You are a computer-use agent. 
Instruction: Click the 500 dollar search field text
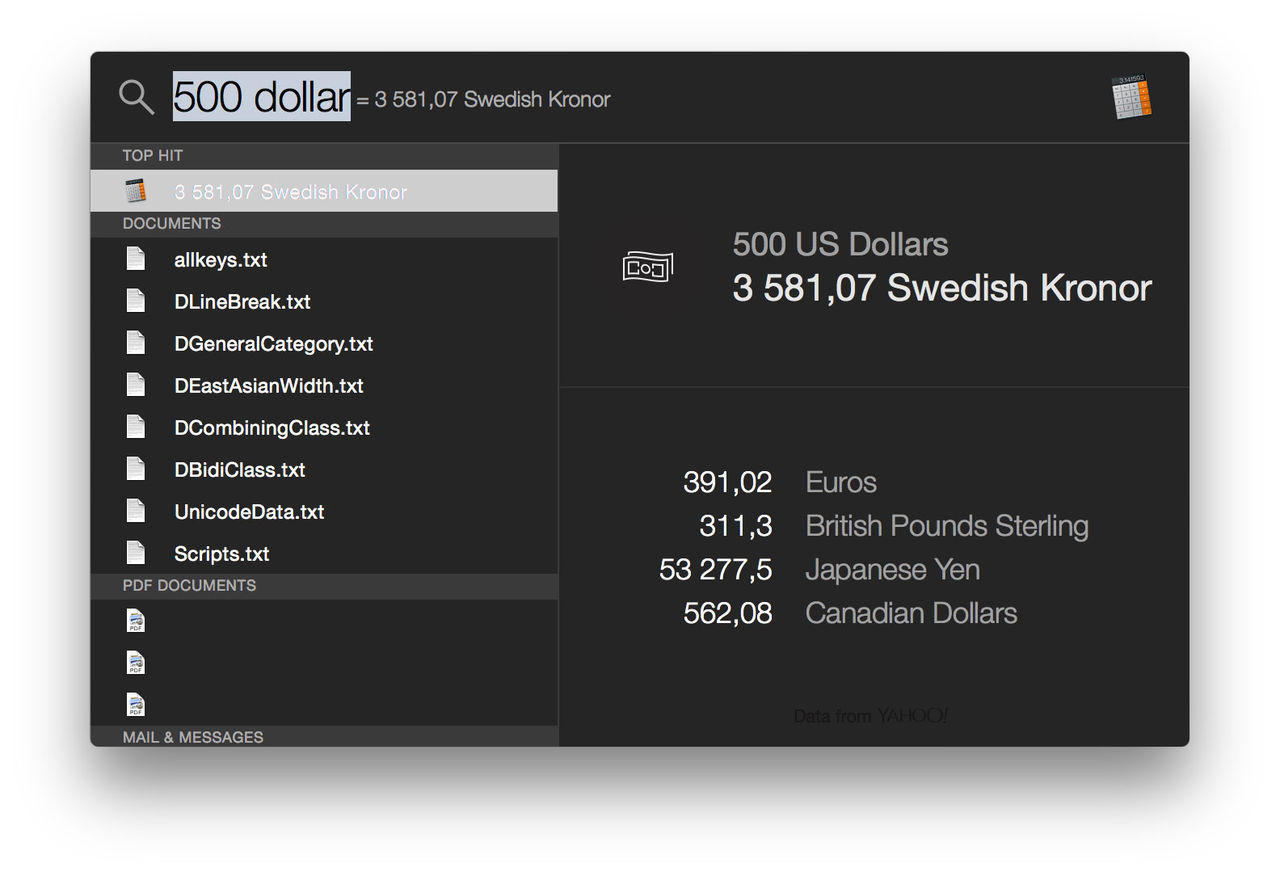point(262,97)
